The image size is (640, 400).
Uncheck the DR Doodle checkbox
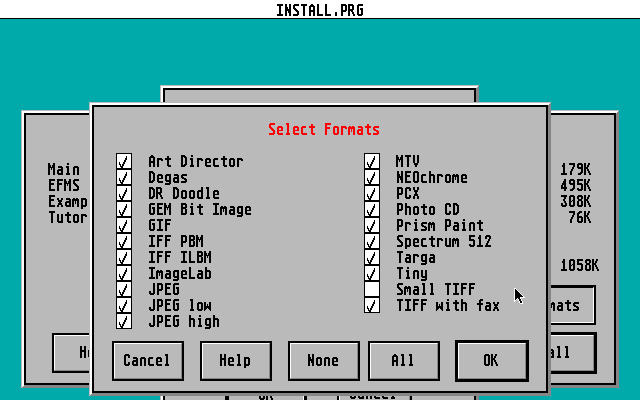(124, 193)
